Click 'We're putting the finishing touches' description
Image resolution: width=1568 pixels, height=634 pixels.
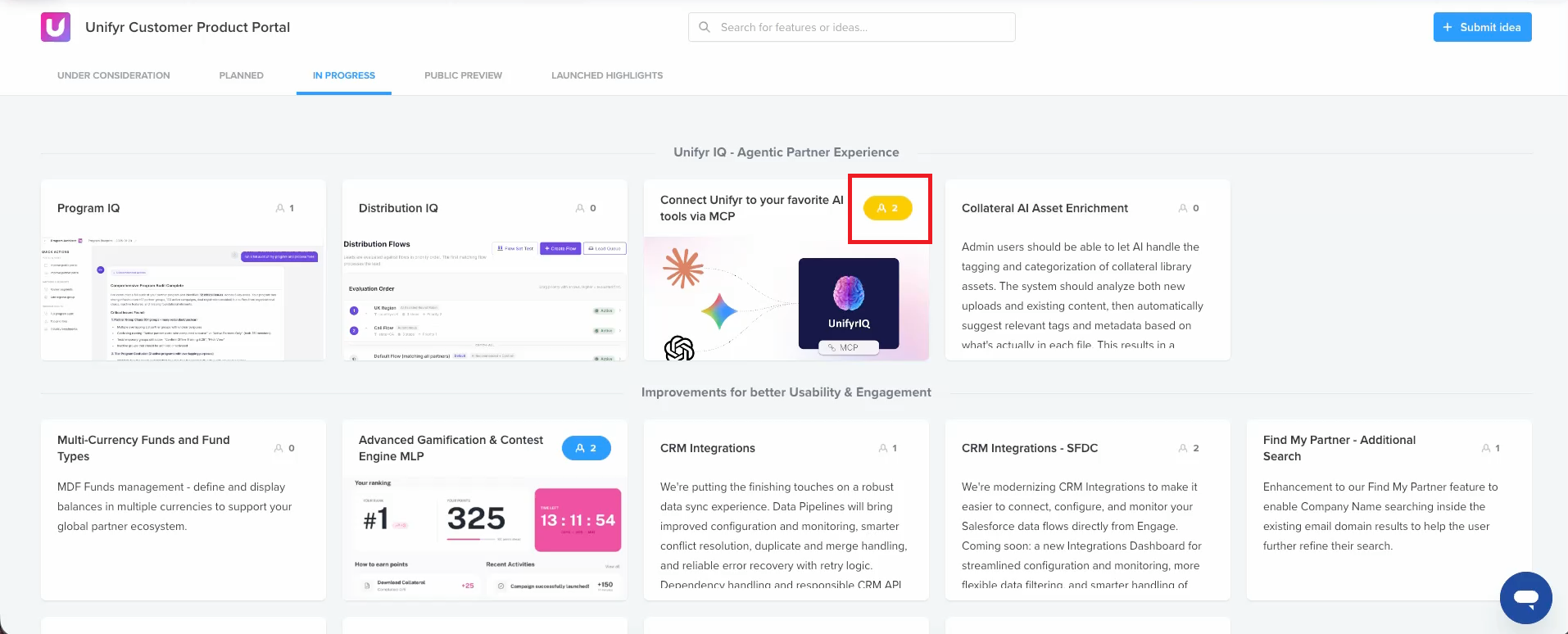coord(783,536)
